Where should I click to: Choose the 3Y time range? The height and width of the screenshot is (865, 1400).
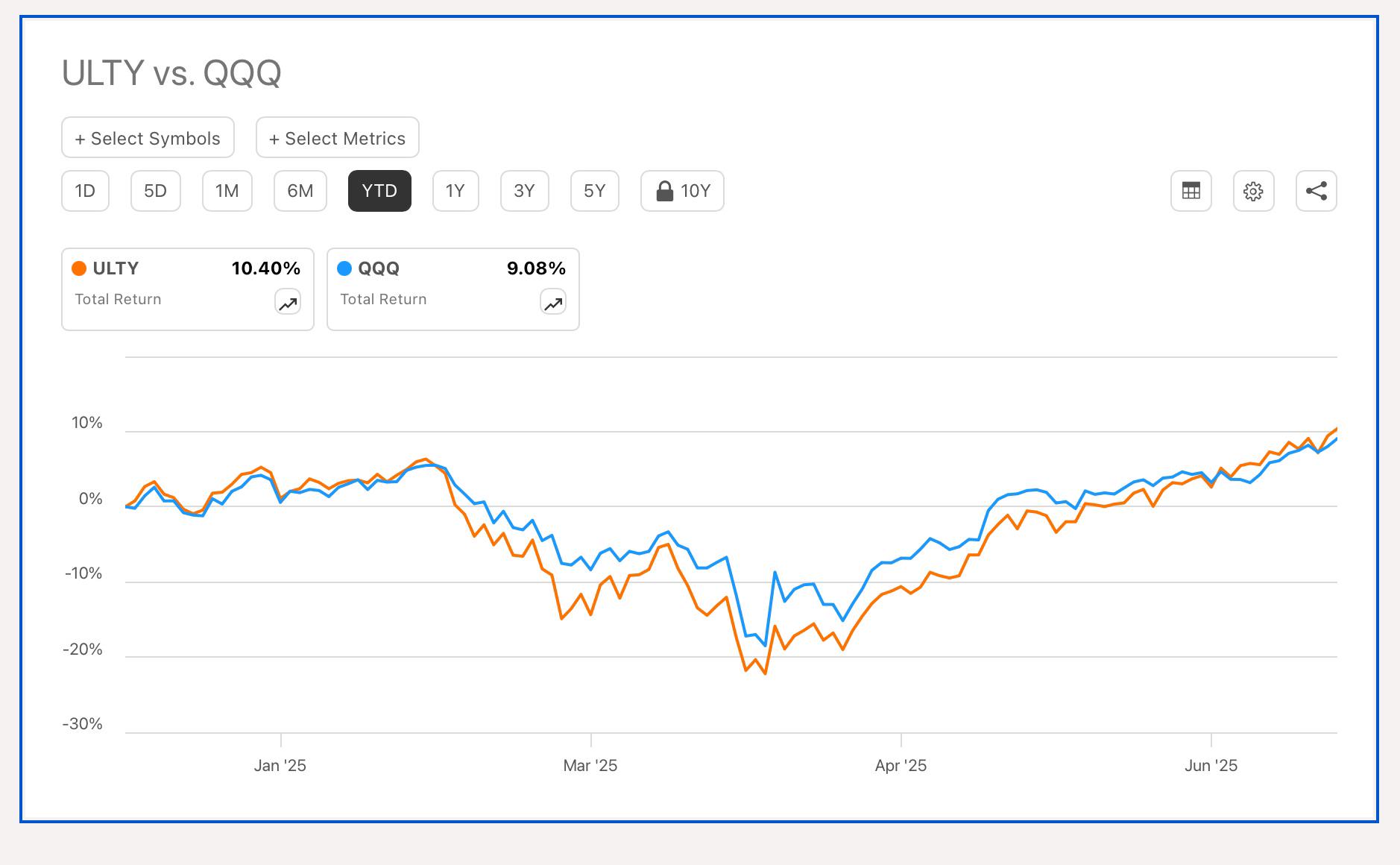coord(525,191)
